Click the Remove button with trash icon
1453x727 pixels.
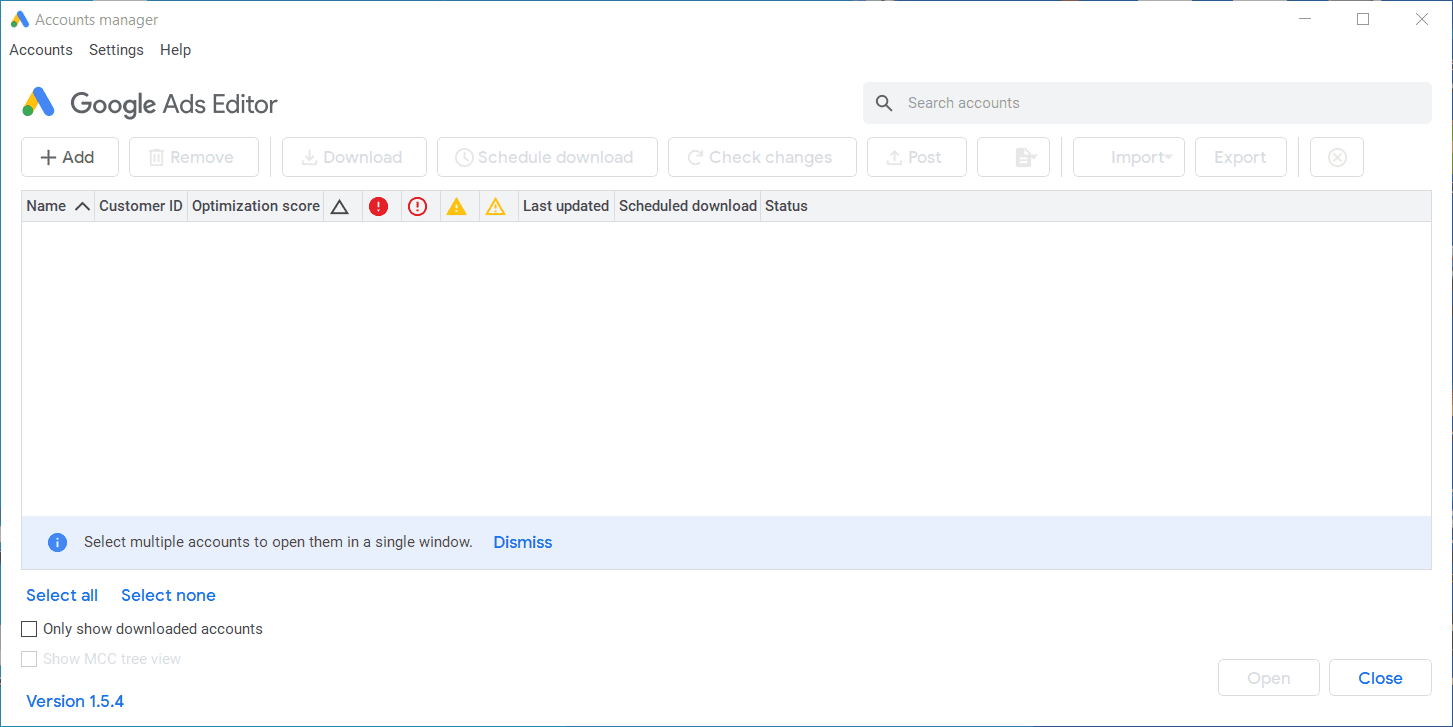pyautogui.click(x=194, y=157)
